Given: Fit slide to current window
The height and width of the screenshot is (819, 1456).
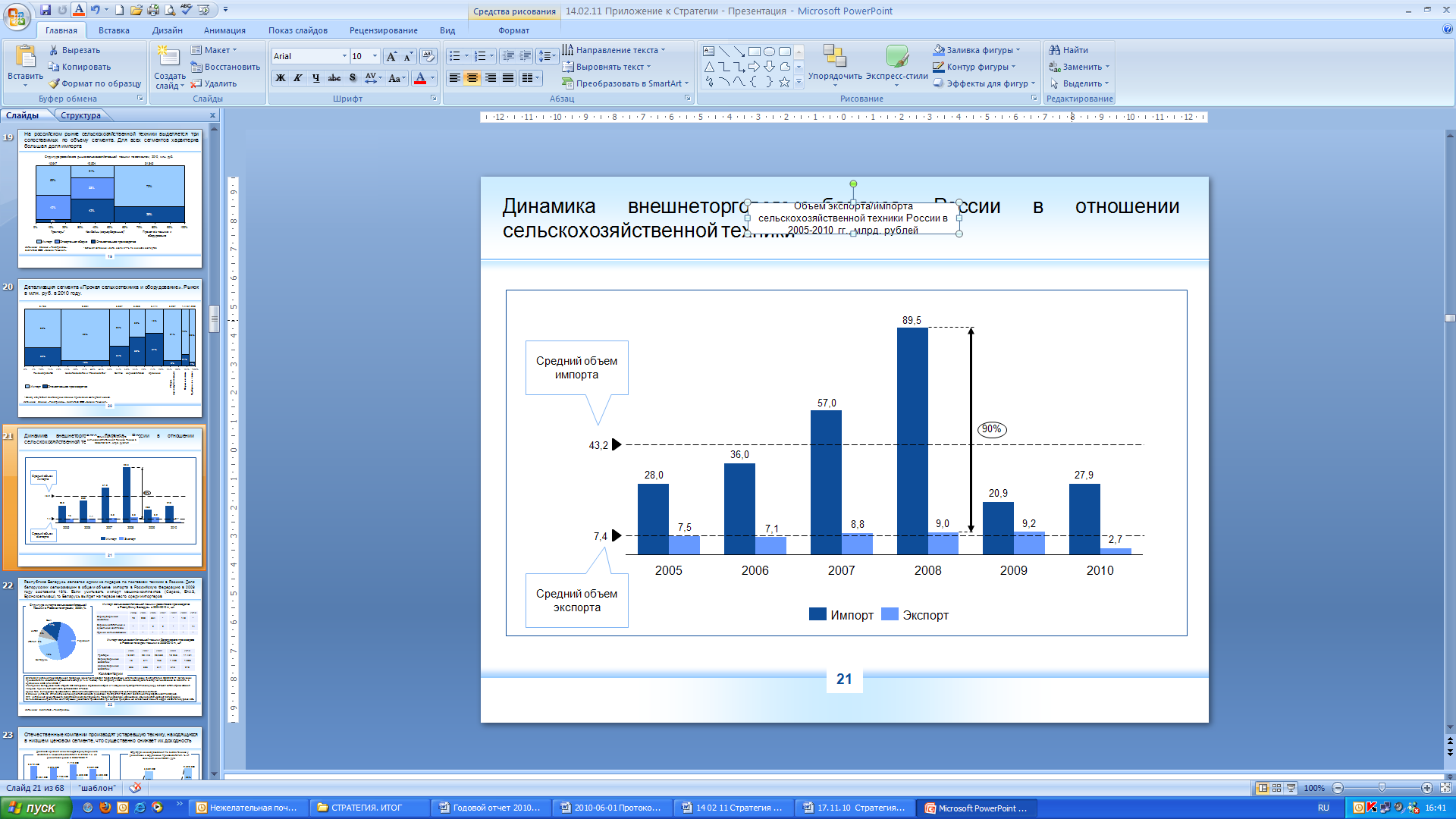Looking at the screenshot, I should point(1445,788).
